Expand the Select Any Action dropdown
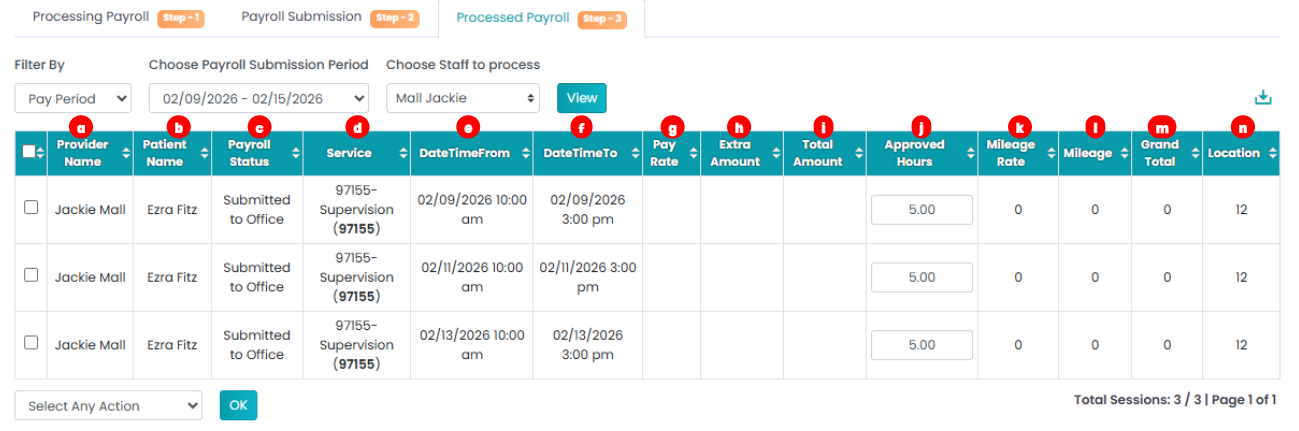This screenshot has height=431, width=1299. pos(109,405)
